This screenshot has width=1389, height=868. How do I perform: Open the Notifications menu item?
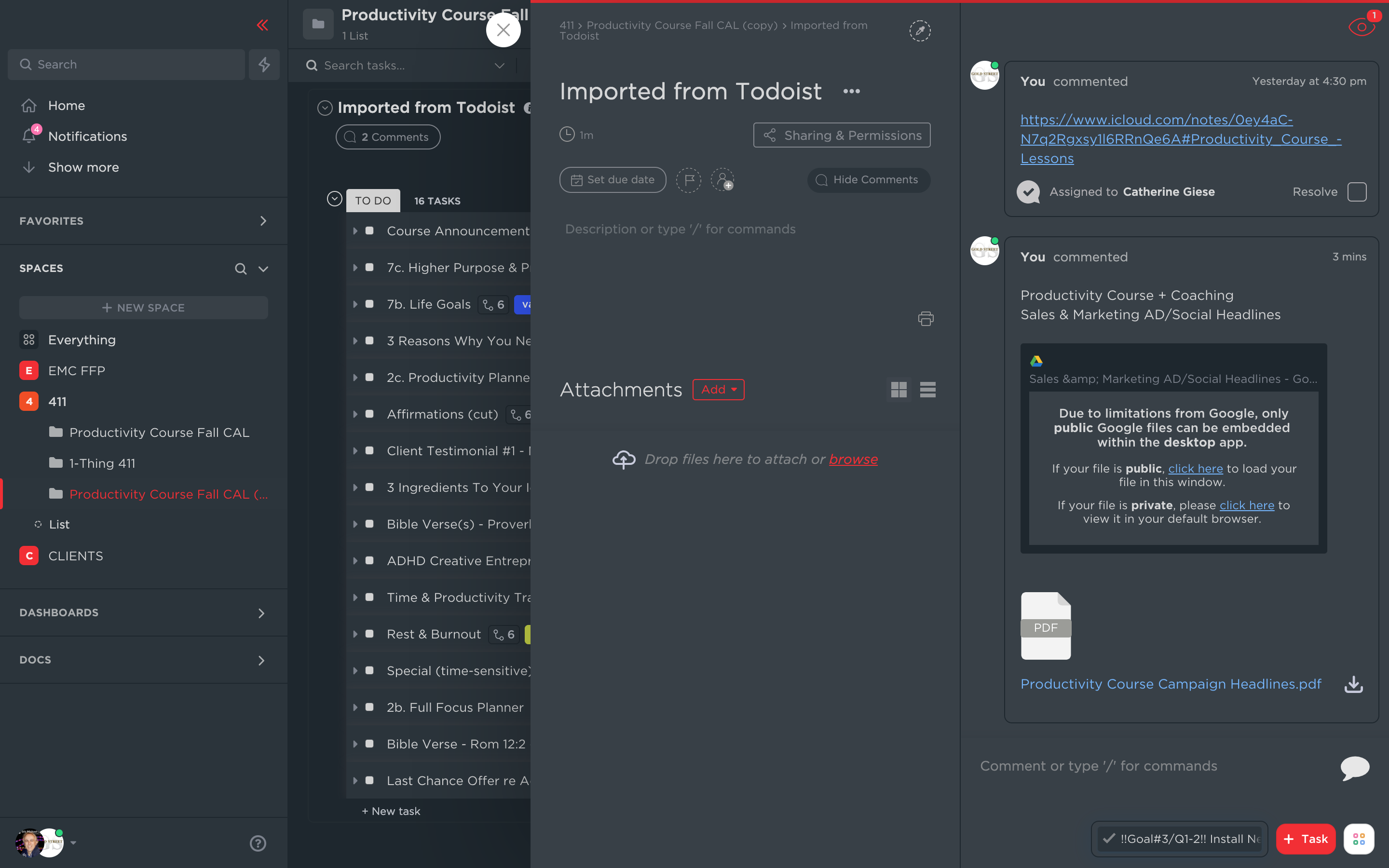click(x=87, y=136)
